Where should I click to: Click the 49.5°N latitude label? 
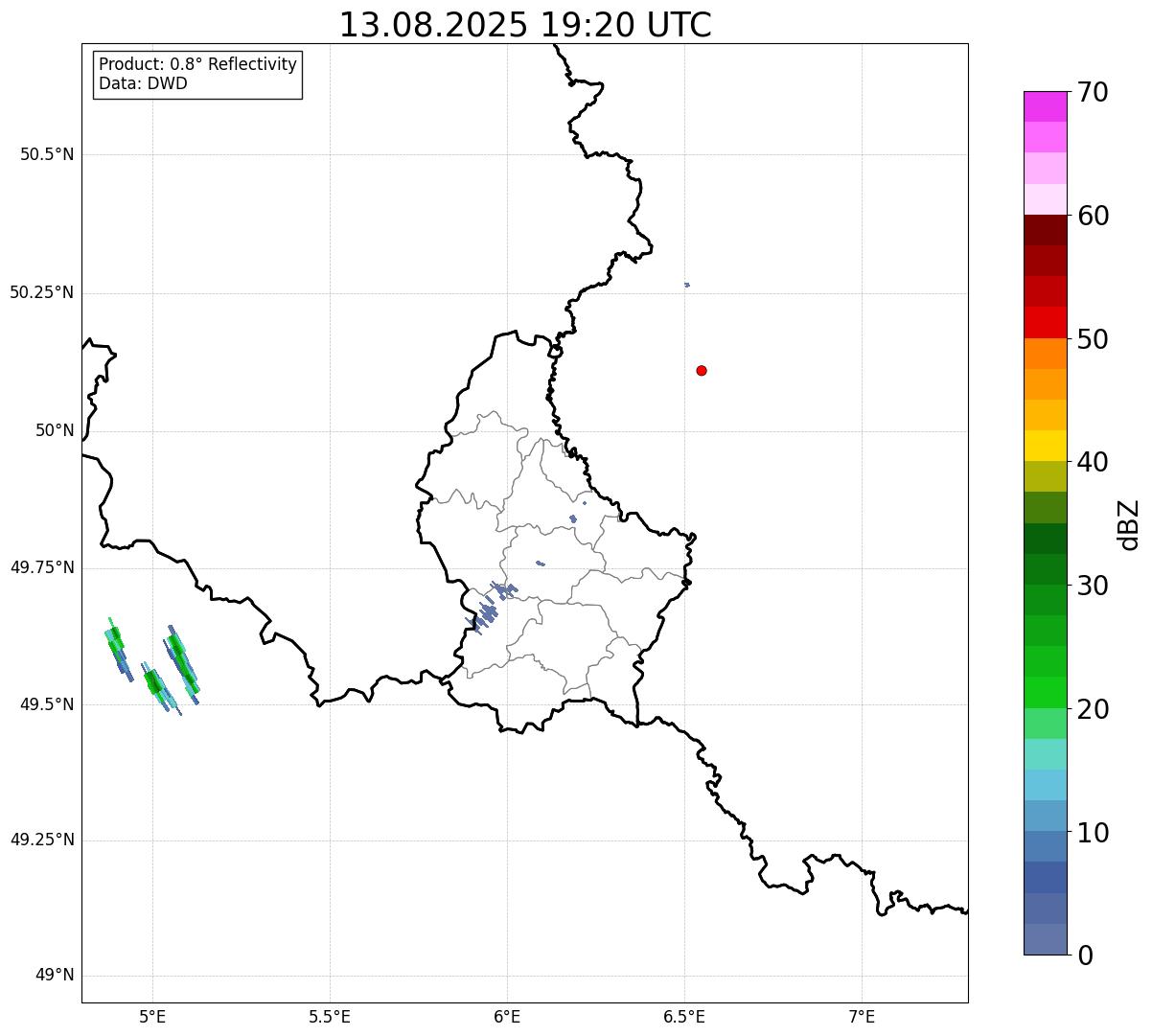(x=47, y=704)
